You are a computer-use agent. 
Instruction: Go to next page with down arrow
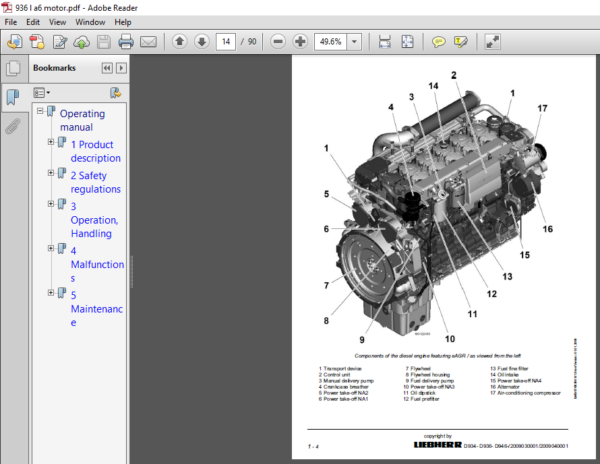pyautogui.click(x=202, y=41)
